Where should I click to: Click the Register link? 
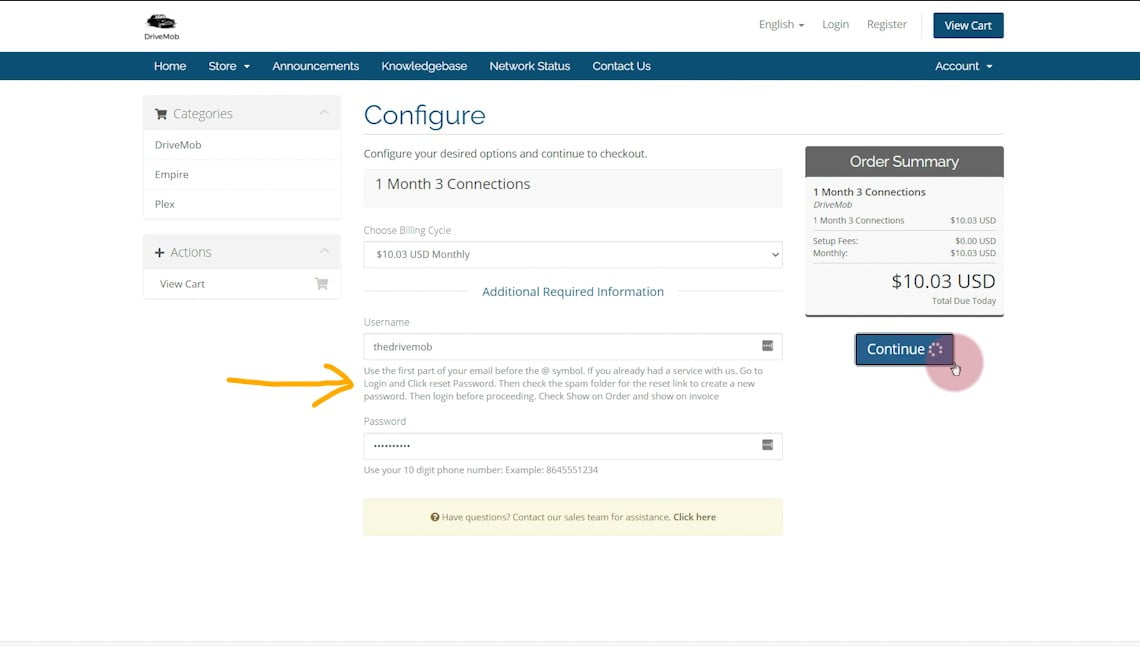886,25
